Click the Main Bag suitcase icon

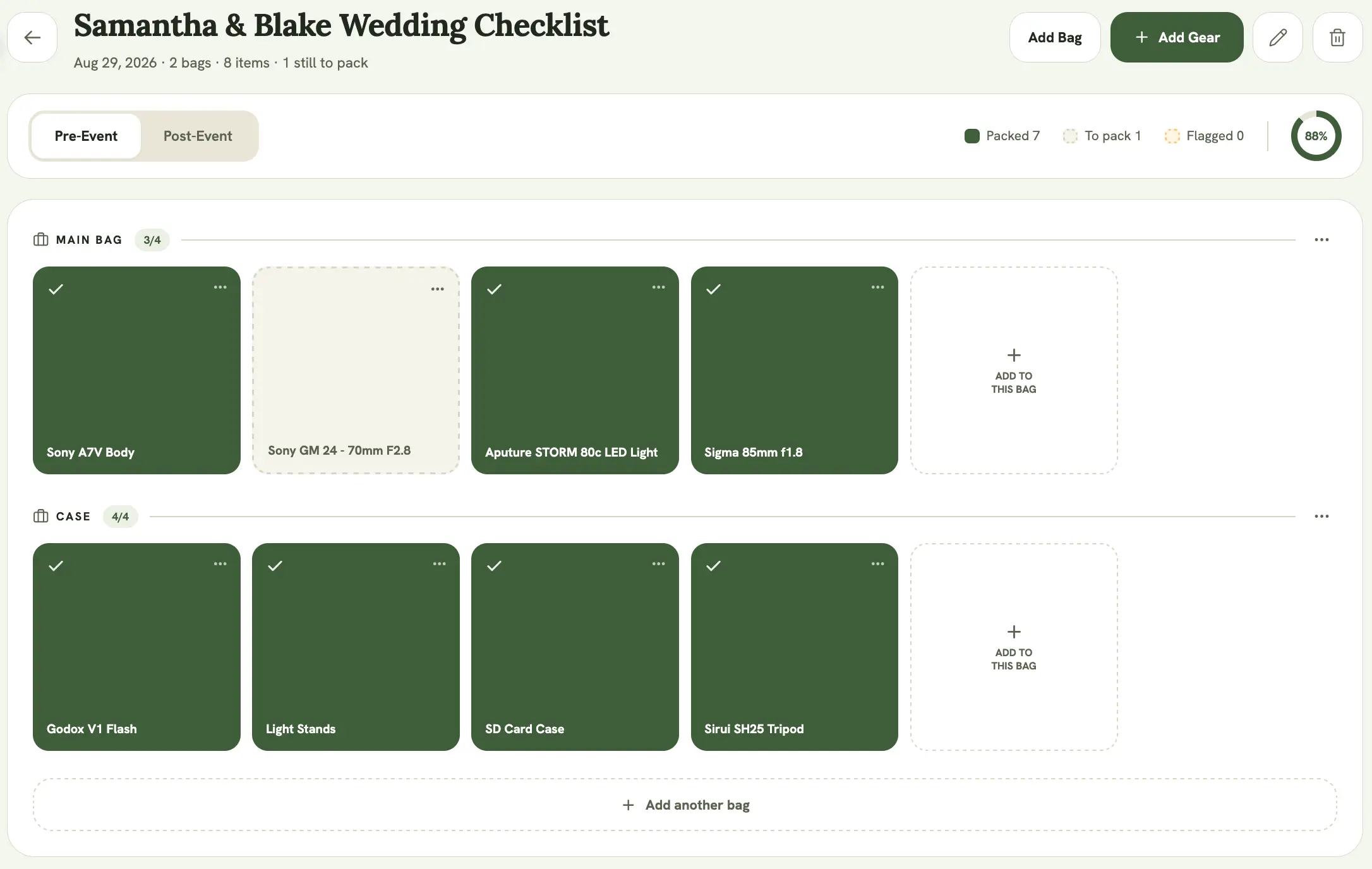[x=41, y=239]
